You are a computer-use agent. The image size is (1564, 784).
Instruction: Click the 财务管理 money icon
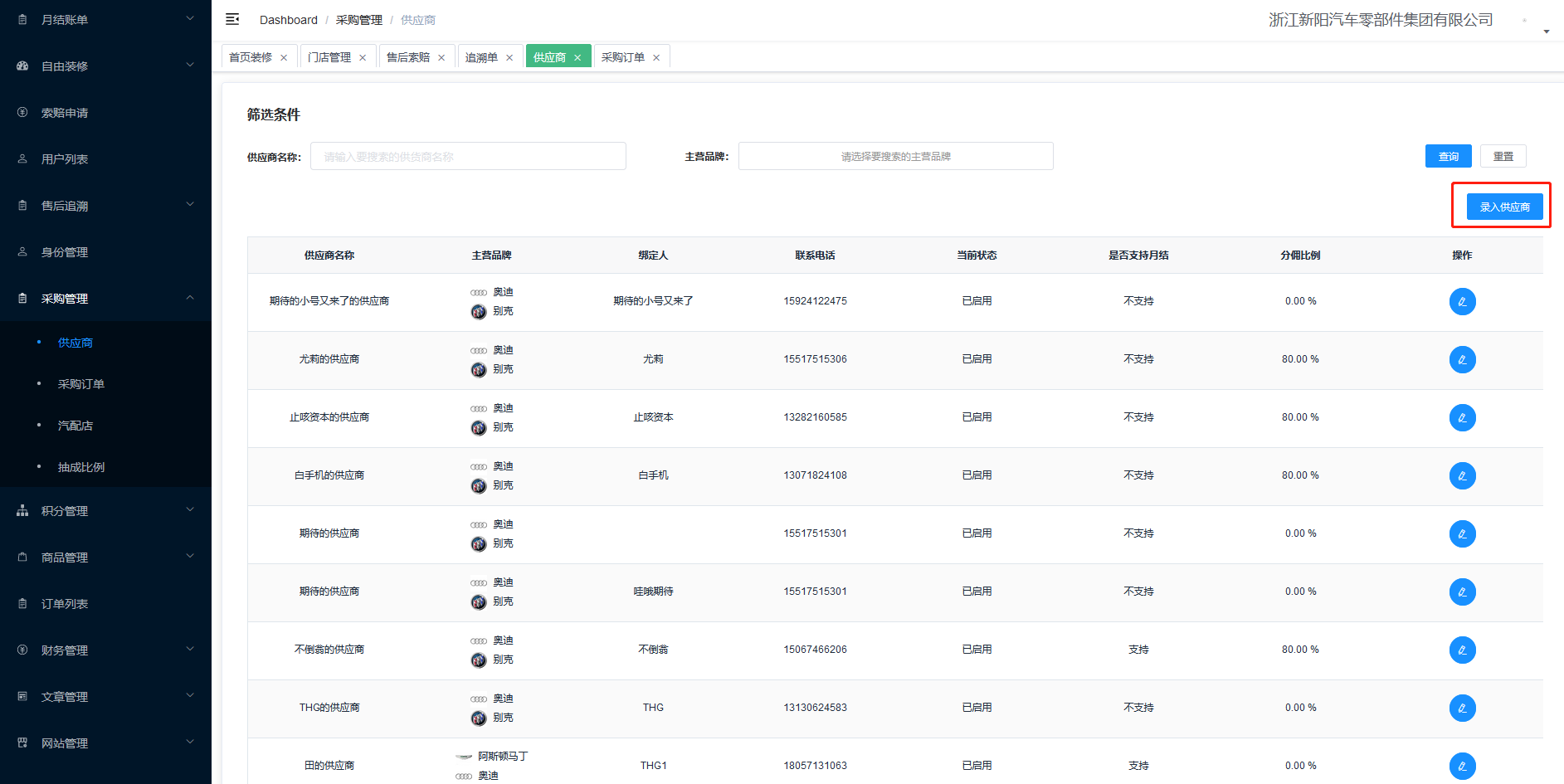22,650
